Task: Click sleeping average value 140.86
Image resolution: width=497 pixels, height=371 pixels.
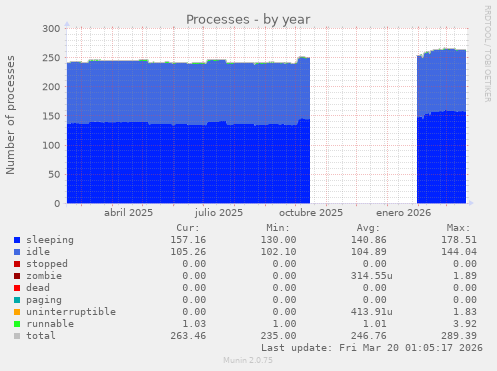Action: click(369, 240)
